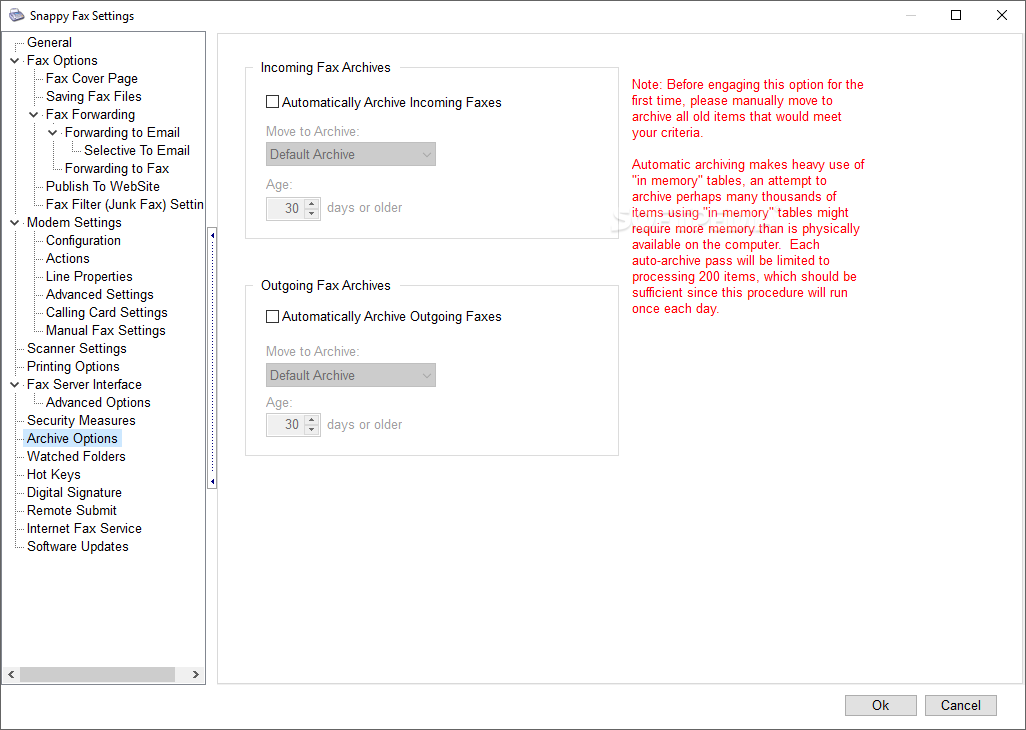The height and width of the screenshot is (730, 1026).
Task: Open Line Properties settings
Action: coord(89,276)
